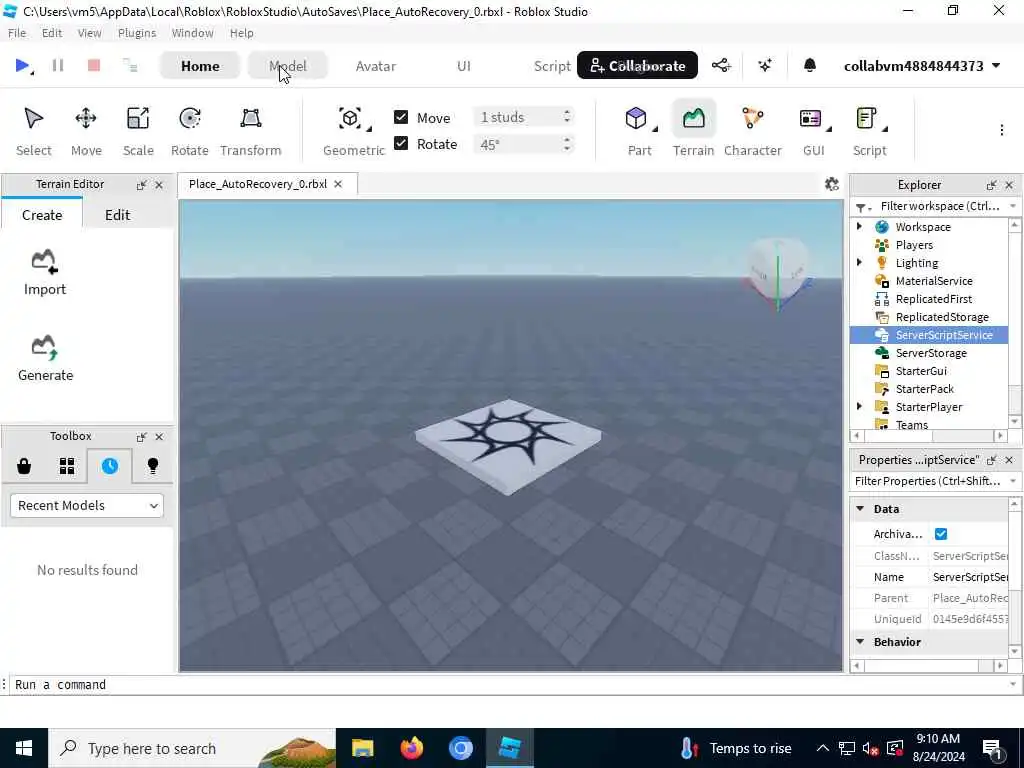This screenshot has width=1024, height=768.
Task: Select ServerStorage in Explorer
Action: point(931,353)
